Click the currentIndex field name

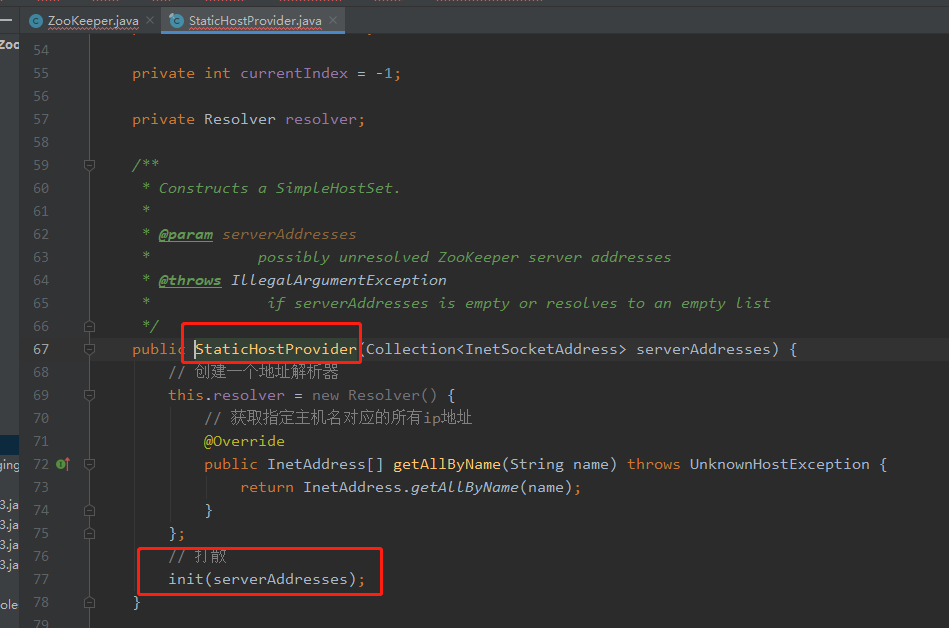(294, 73)
